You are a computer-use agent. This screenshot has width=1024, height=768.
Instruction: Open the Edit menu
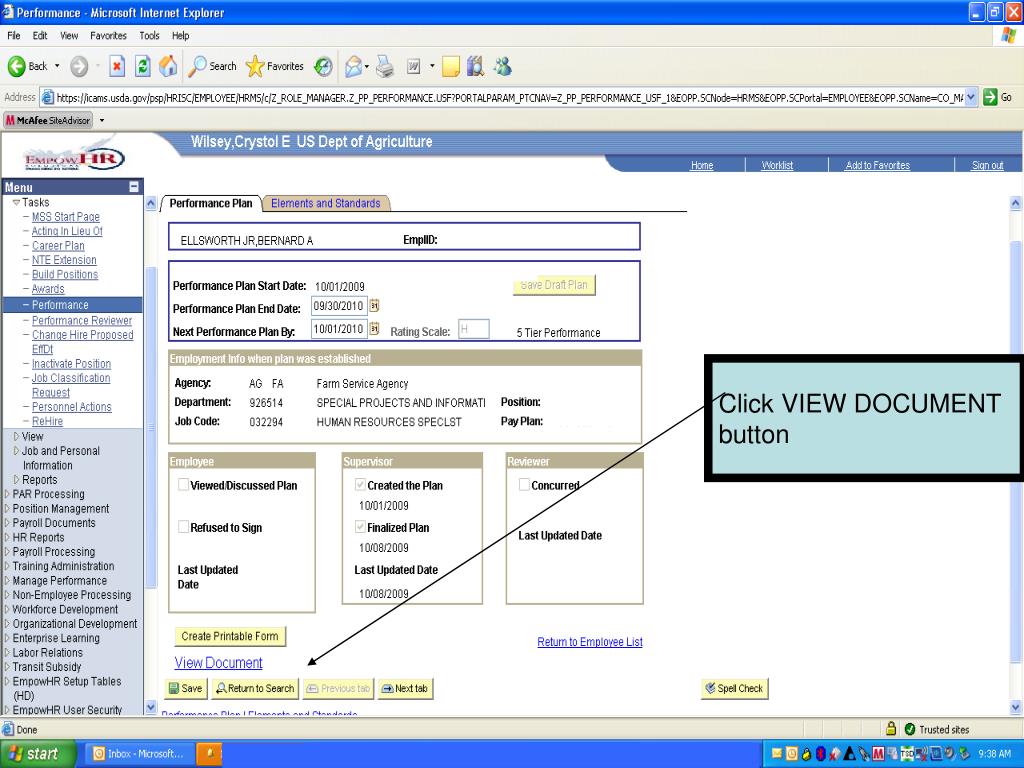[x=40, y=36]
